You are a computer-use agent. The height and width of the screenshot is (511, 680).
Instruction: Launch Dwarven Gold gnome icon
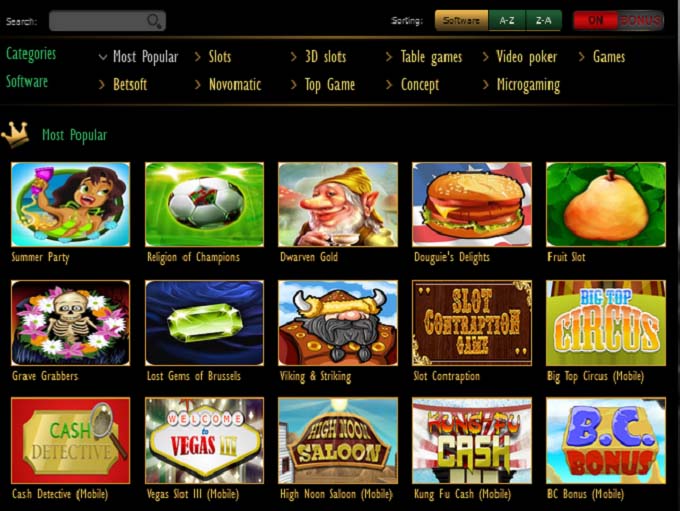pos(338,204)
